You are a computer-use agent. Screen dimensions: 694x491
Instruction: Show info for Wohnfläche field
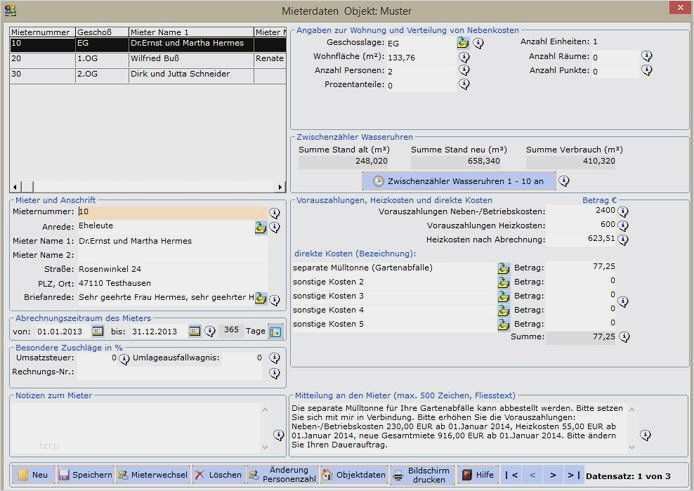[464, 57]
